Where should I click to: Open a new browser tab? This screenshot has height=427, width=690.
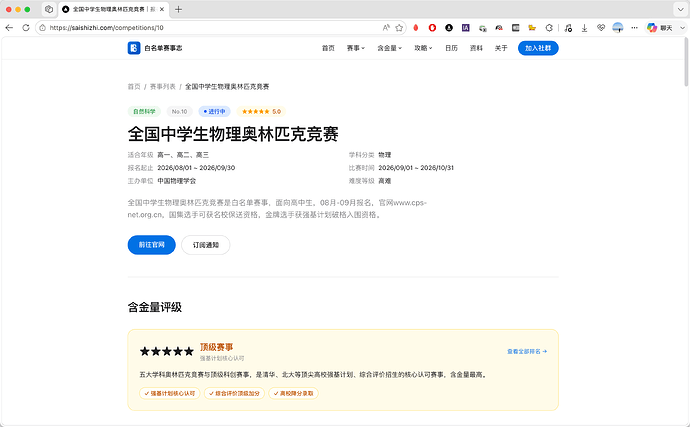(x=178, y=9)
